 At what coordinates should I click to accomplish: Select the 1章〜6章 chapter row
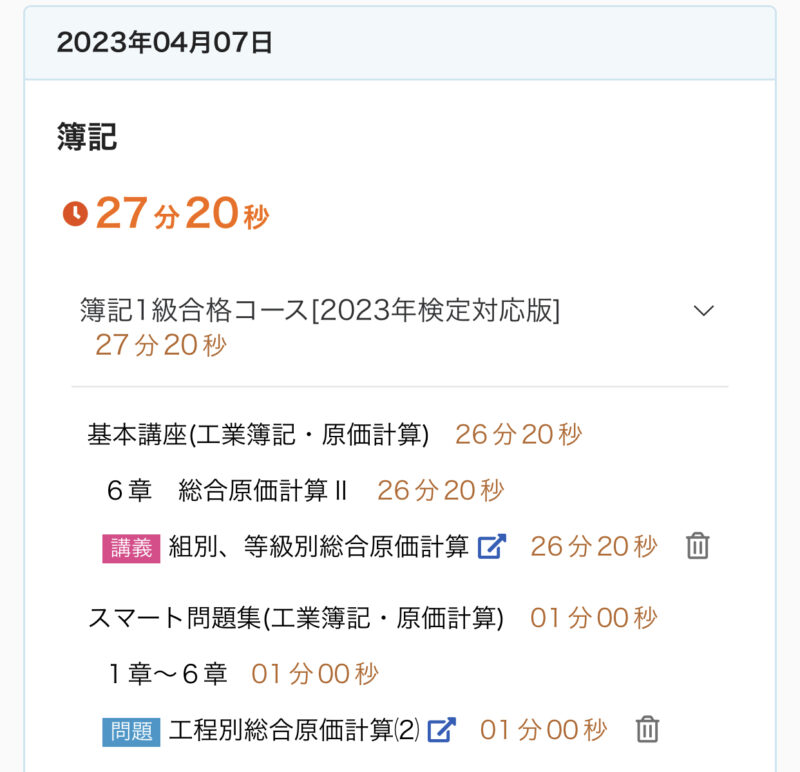click(x=167, y=674)
